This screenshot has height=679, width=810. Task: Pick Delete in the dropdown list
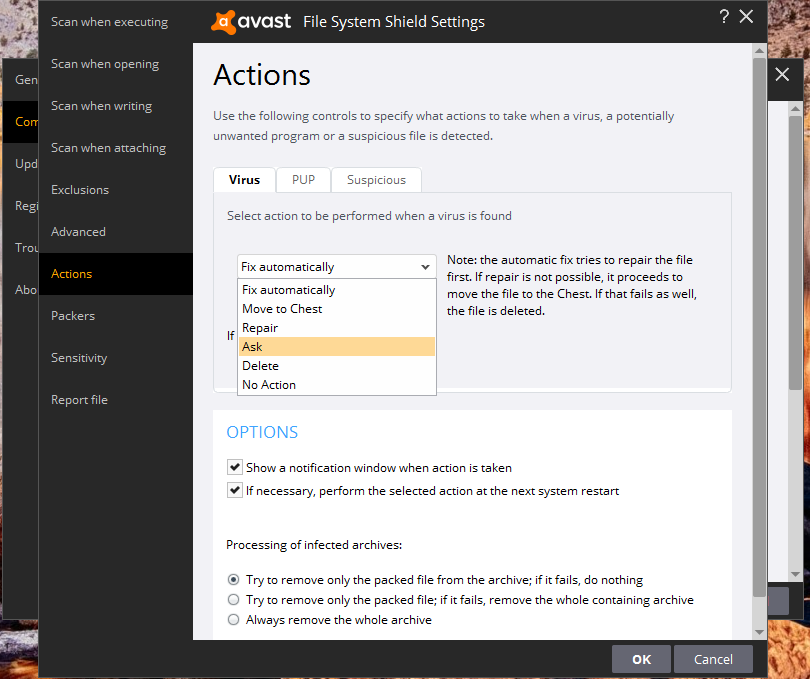336,366
